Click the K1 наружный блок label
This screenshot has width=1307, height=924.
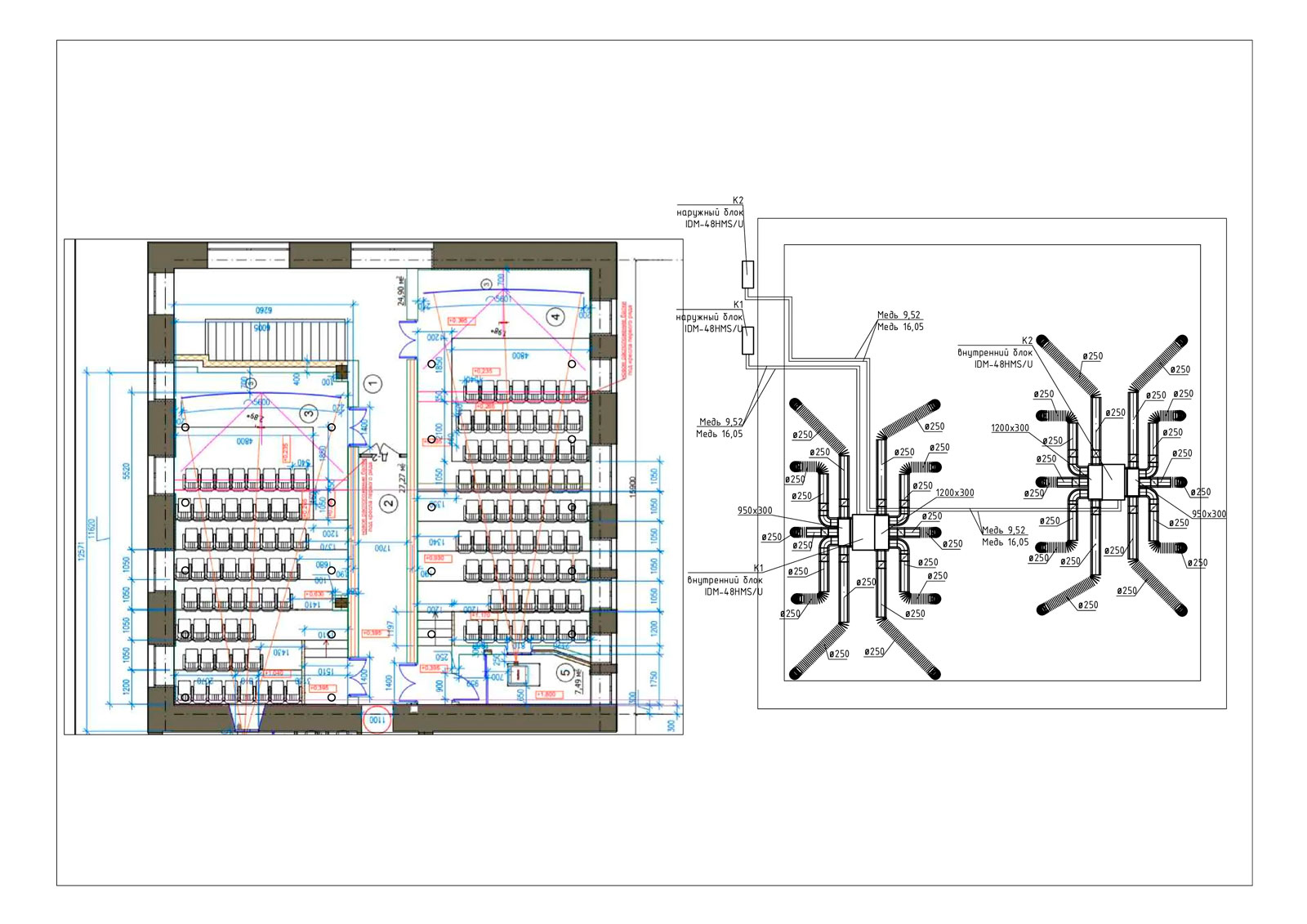click(710, 317)
